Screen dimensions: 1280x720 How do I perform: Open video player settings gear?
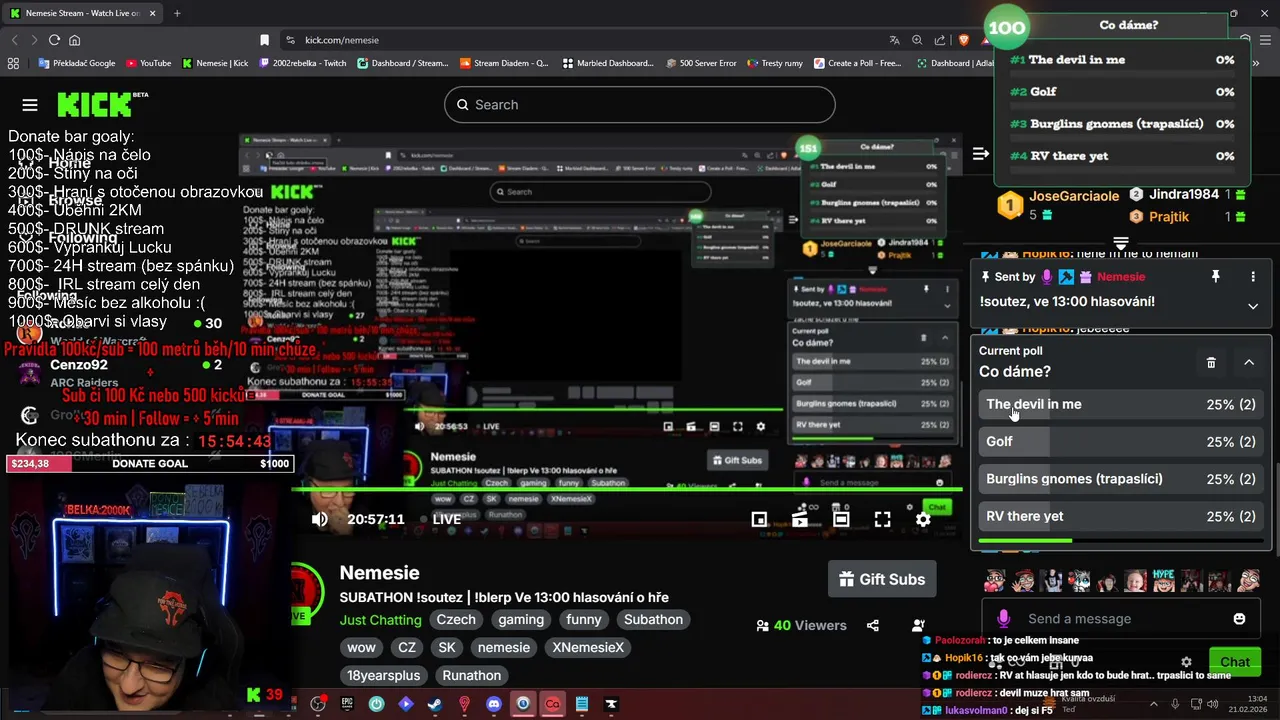923,519
